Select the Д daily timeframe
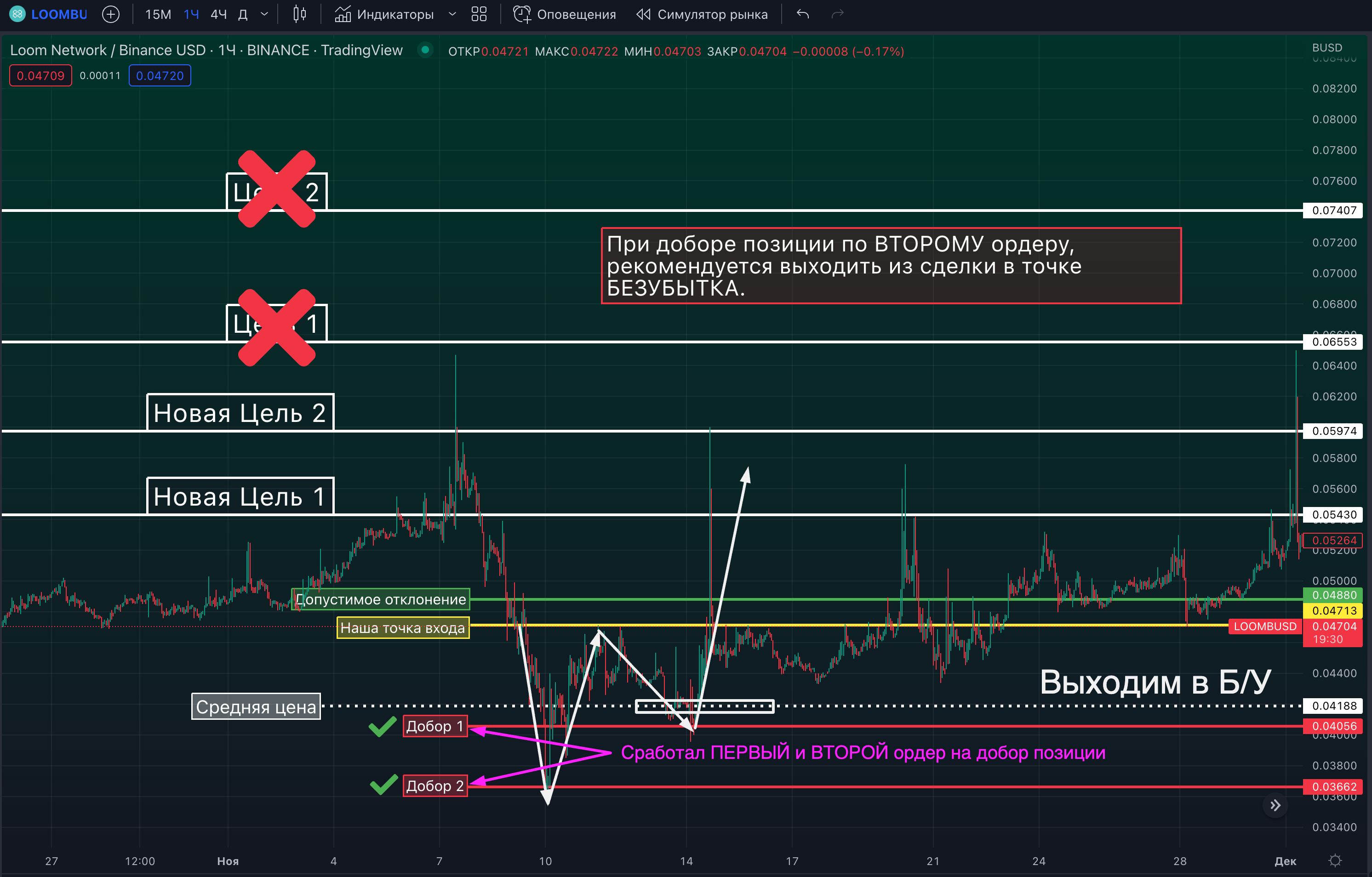The image size is (1372, 877). coord(243,14)
